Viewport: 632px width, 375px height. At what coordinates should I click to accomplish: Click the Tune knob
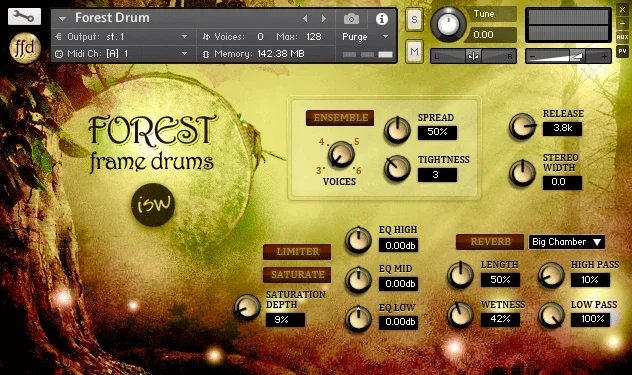click(448, 25)
